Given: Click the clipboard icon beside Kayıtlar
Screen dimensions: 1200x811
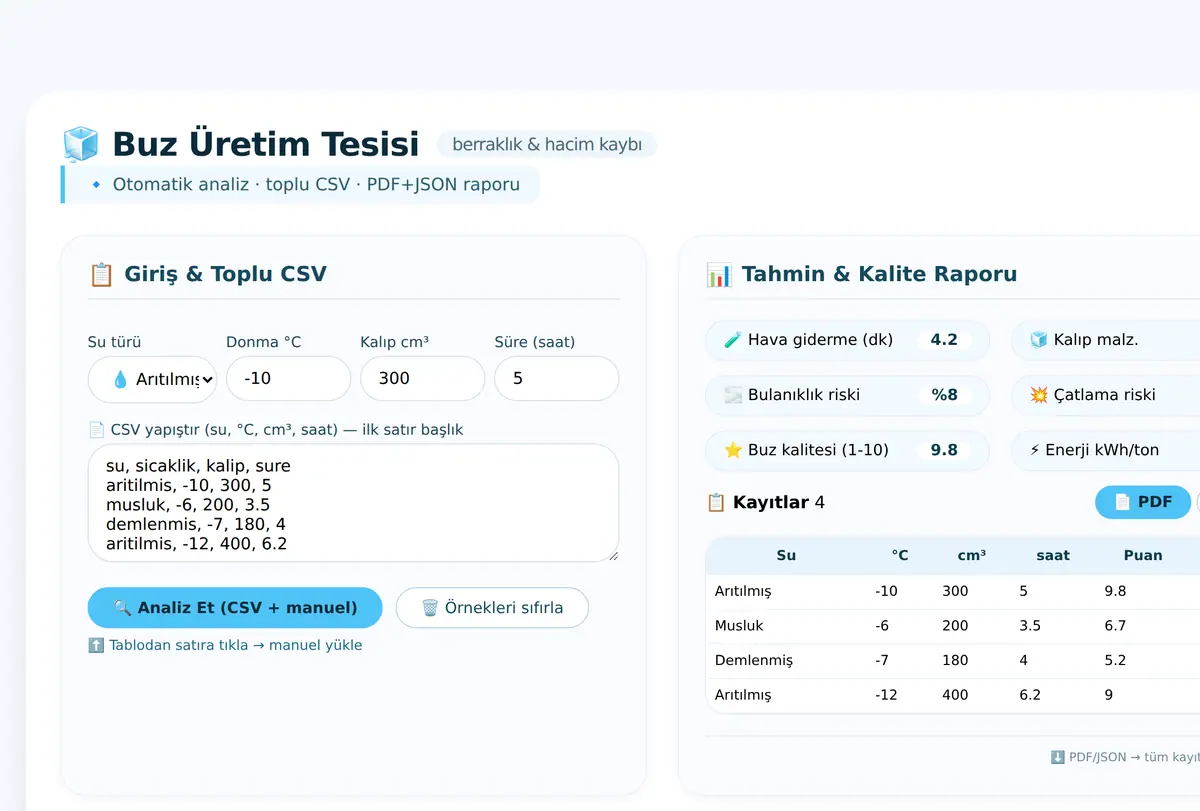Looking at the screenshot, I should point(716,502).
